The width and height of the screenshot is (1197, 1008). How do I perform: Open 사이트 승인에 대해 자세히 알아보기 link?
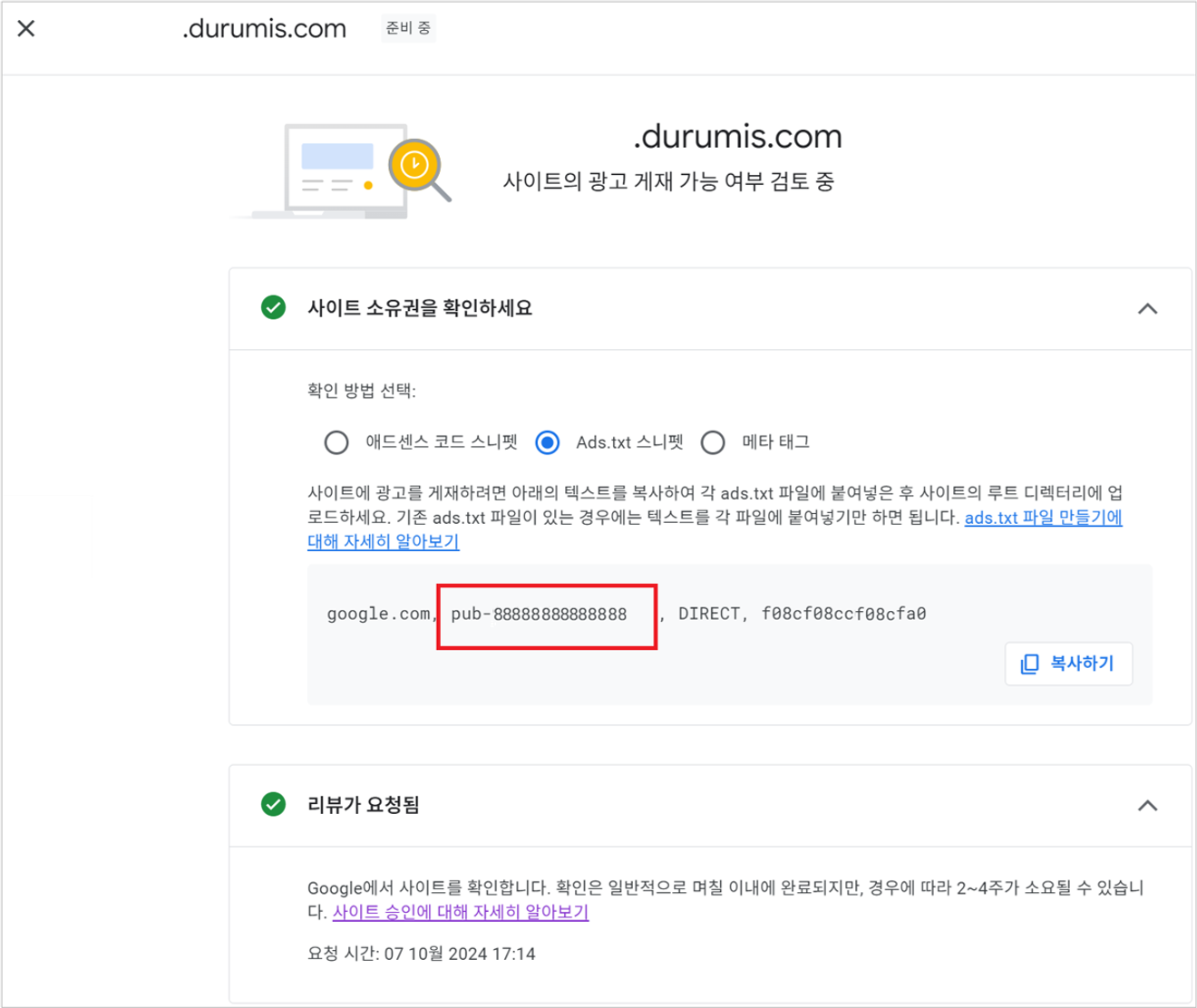click(461, 912)
